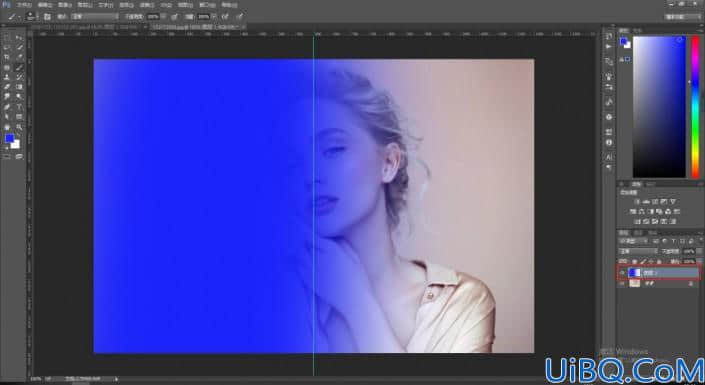Open the status bar document info arrow
The height and width of the screenshot is (385, 705).
116,379
